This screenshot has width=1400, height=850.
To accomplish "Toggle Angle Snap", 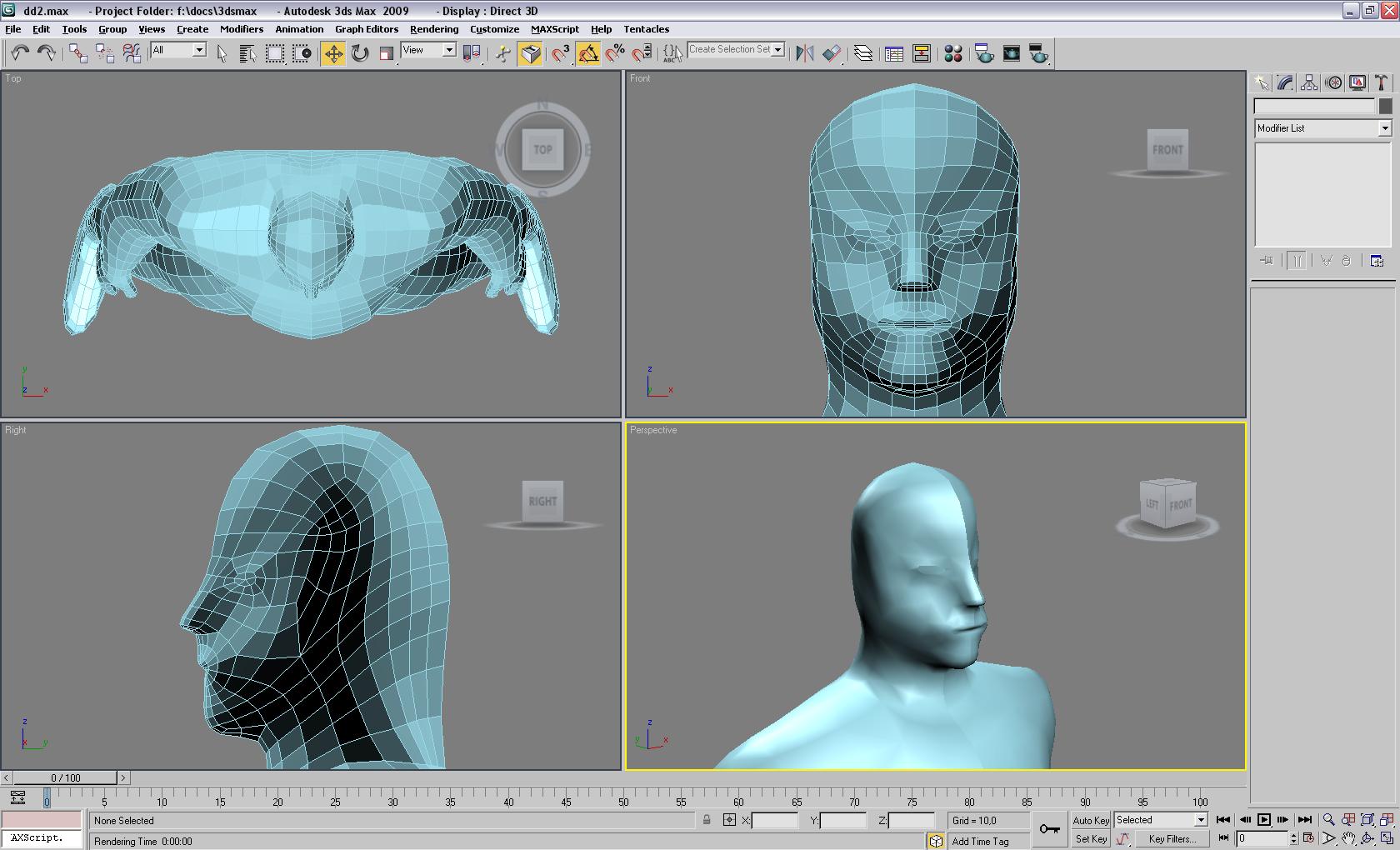I will coord(588,53).
